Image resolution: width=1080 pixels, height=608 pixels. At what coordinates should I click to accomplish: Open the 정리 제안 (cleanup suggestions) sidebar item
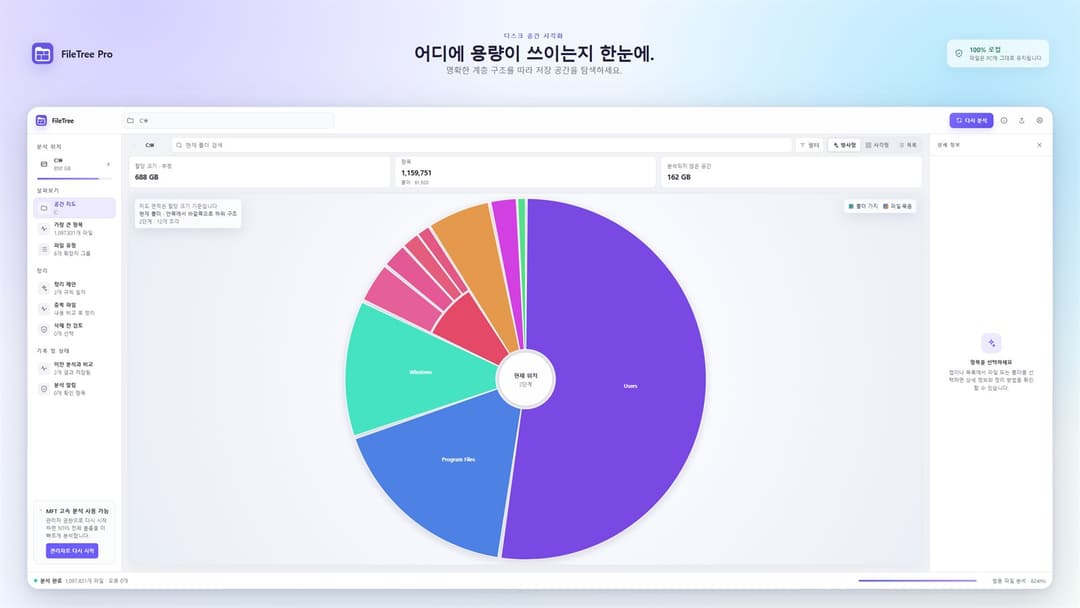74,288
